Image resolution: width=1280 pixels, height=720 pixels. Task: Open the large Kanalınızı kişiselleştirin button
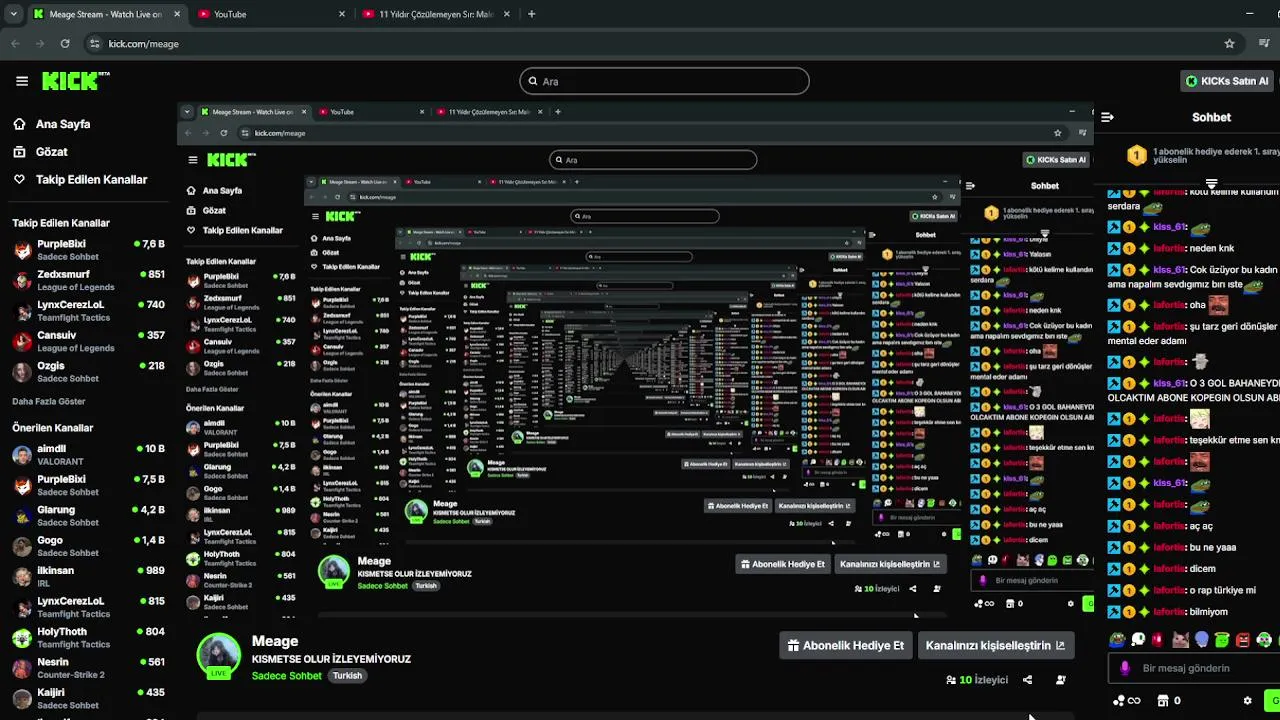[995, 645]
